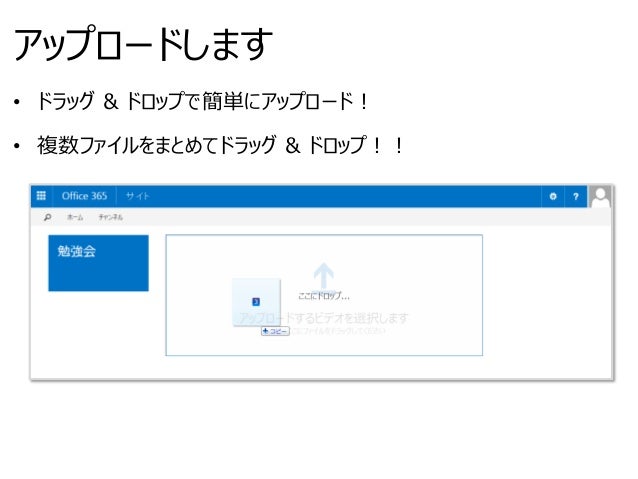
Task: Open the settings gear icon
Action: pyautogui.click(x=553, y=197)
